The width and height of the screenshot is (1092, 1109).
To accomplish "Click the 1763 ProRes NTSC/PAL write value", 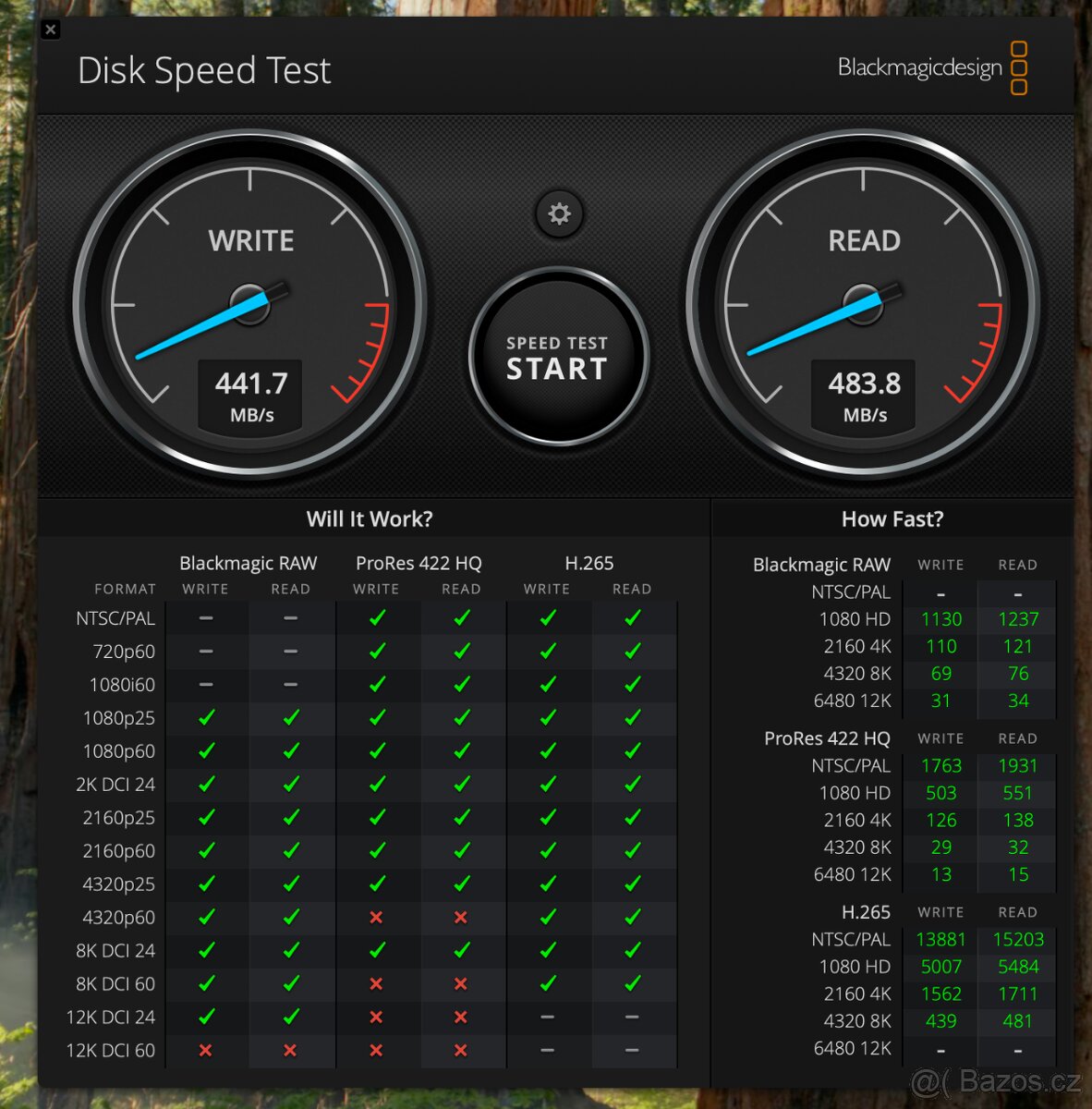I will click(940, 765).
